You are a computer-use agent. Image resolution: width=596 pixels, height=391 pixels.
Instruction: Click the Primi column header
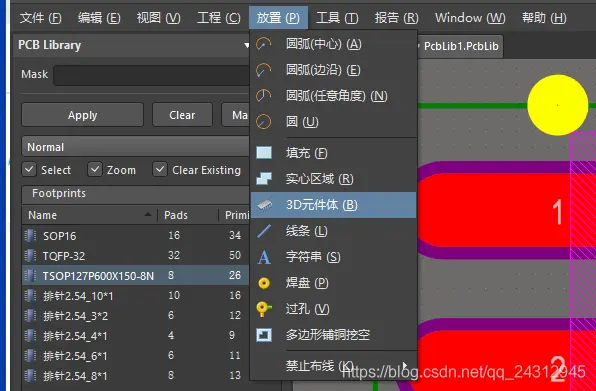click(235, 215)
